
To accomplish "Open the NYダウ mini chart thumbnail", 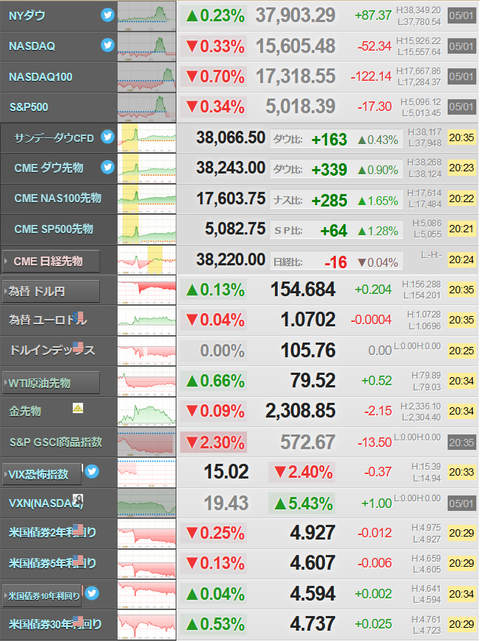I will pyautogui.click(x=147, y=16).
